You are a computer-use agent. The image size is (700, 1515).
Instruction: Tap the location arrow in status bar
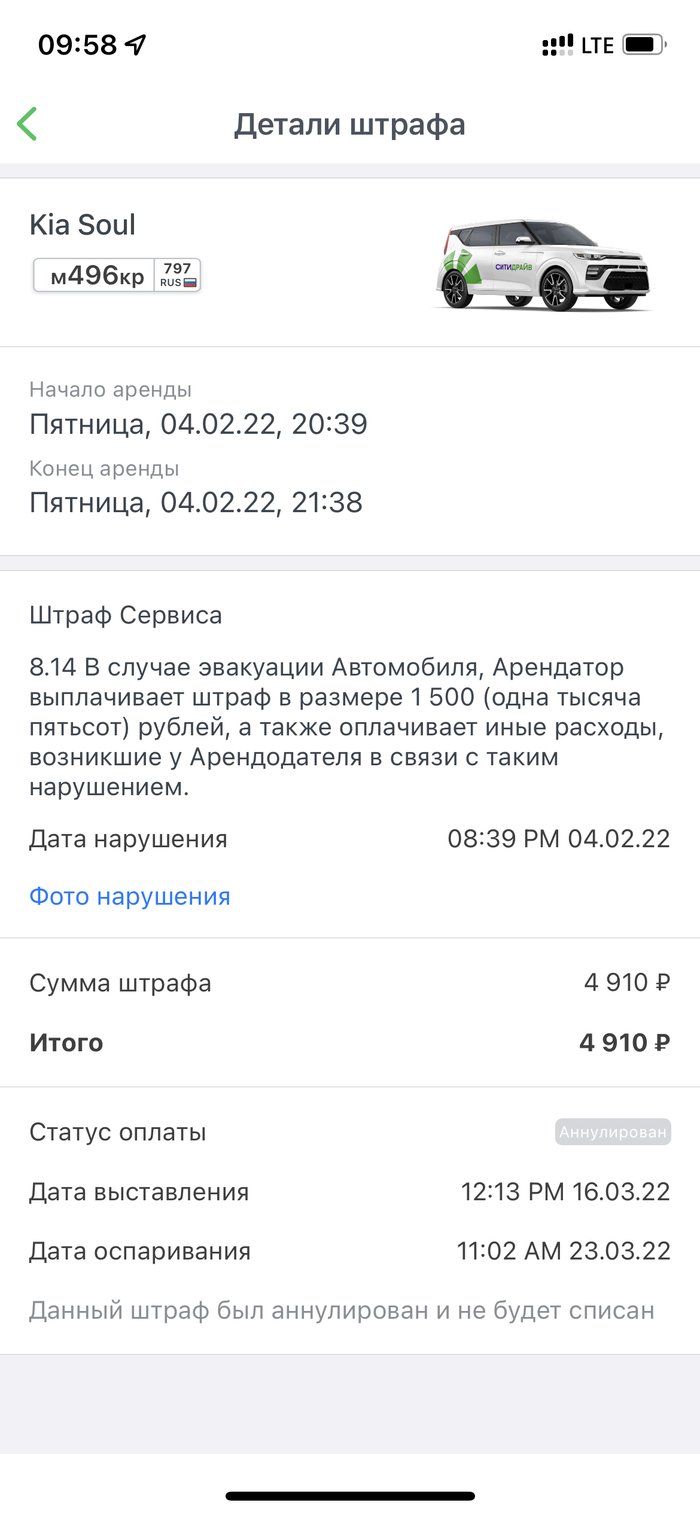[136, 45]
